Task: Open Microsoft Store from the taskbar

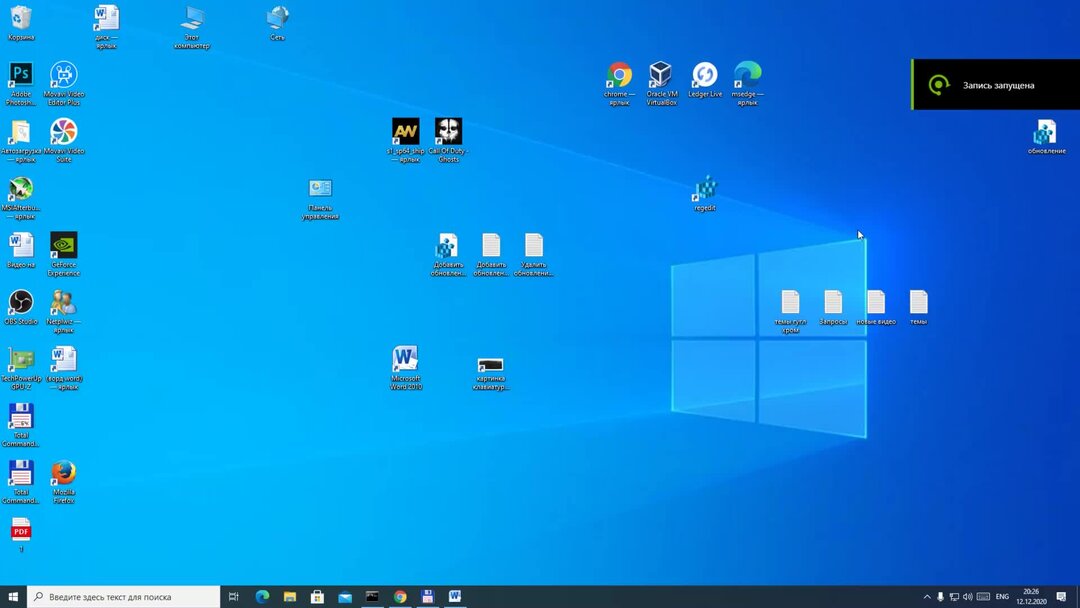Action: tap(318, 596)
